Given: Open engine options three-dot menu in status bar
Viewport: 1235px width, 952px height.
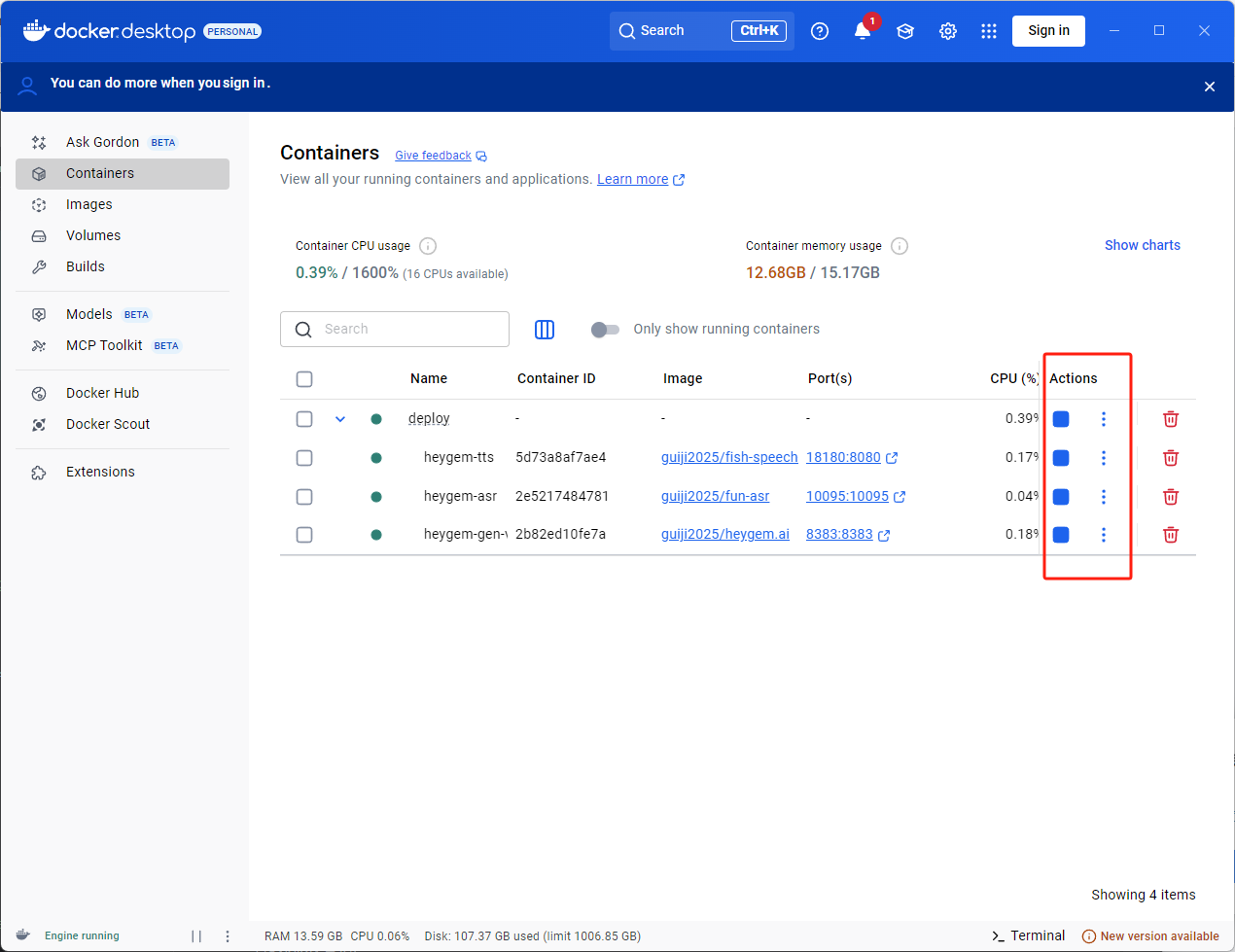Looking at the screenshot, I should point(228,936).
